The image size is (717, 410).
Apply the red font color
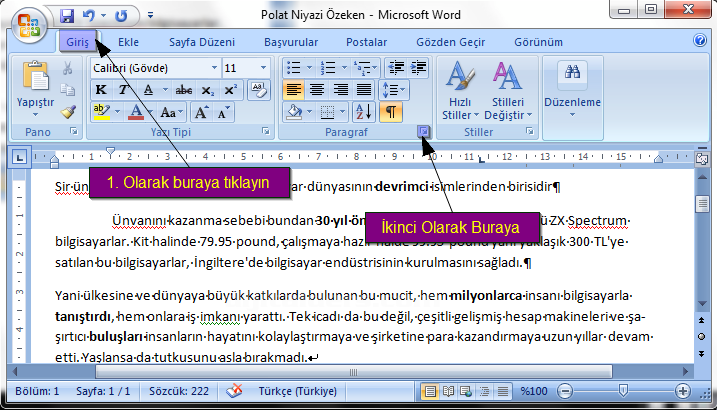(136, 112)
